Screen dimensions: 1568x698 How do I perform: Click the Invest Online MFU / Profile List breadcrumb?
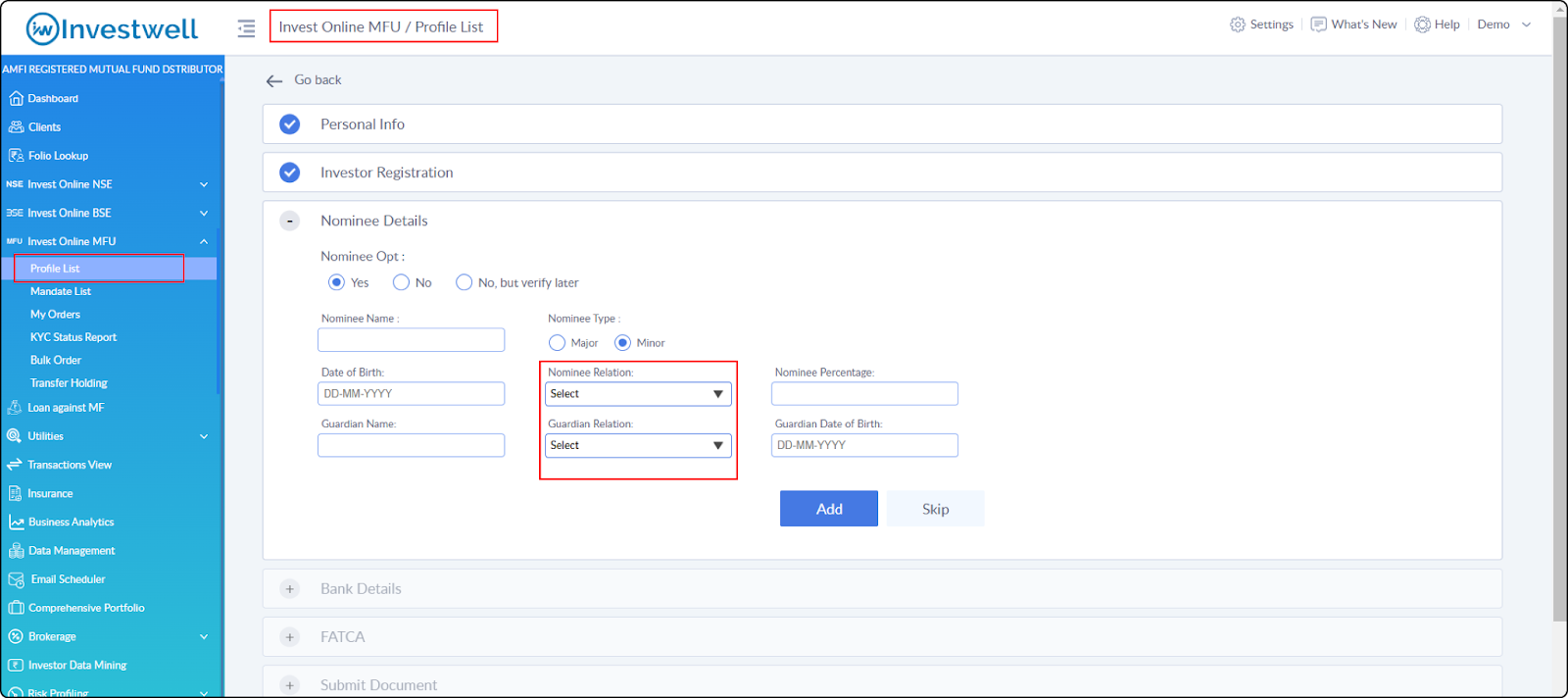(381, 26)
